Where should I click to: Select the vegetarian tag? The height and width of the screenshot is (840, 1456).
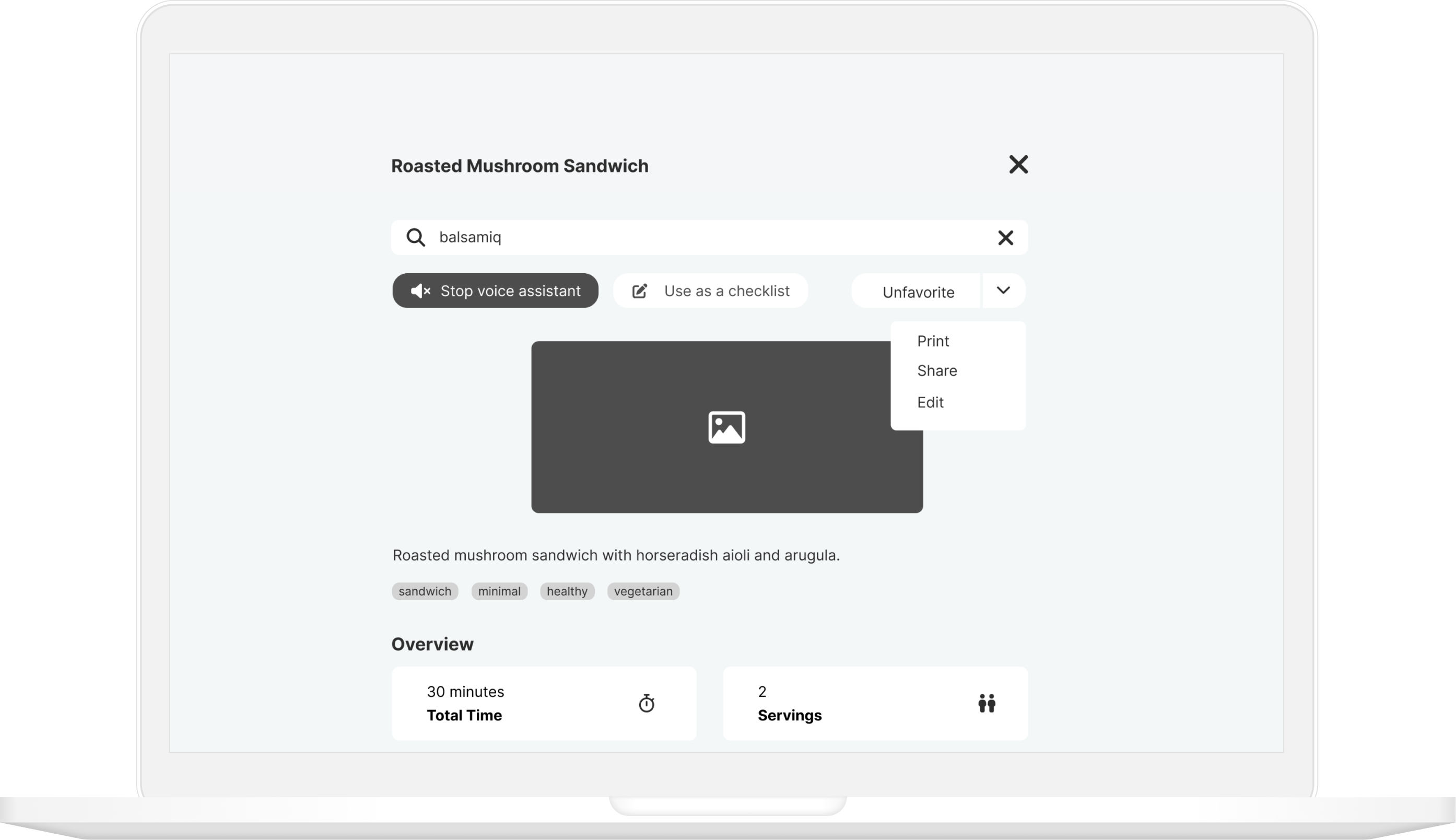tap(643, 591)
